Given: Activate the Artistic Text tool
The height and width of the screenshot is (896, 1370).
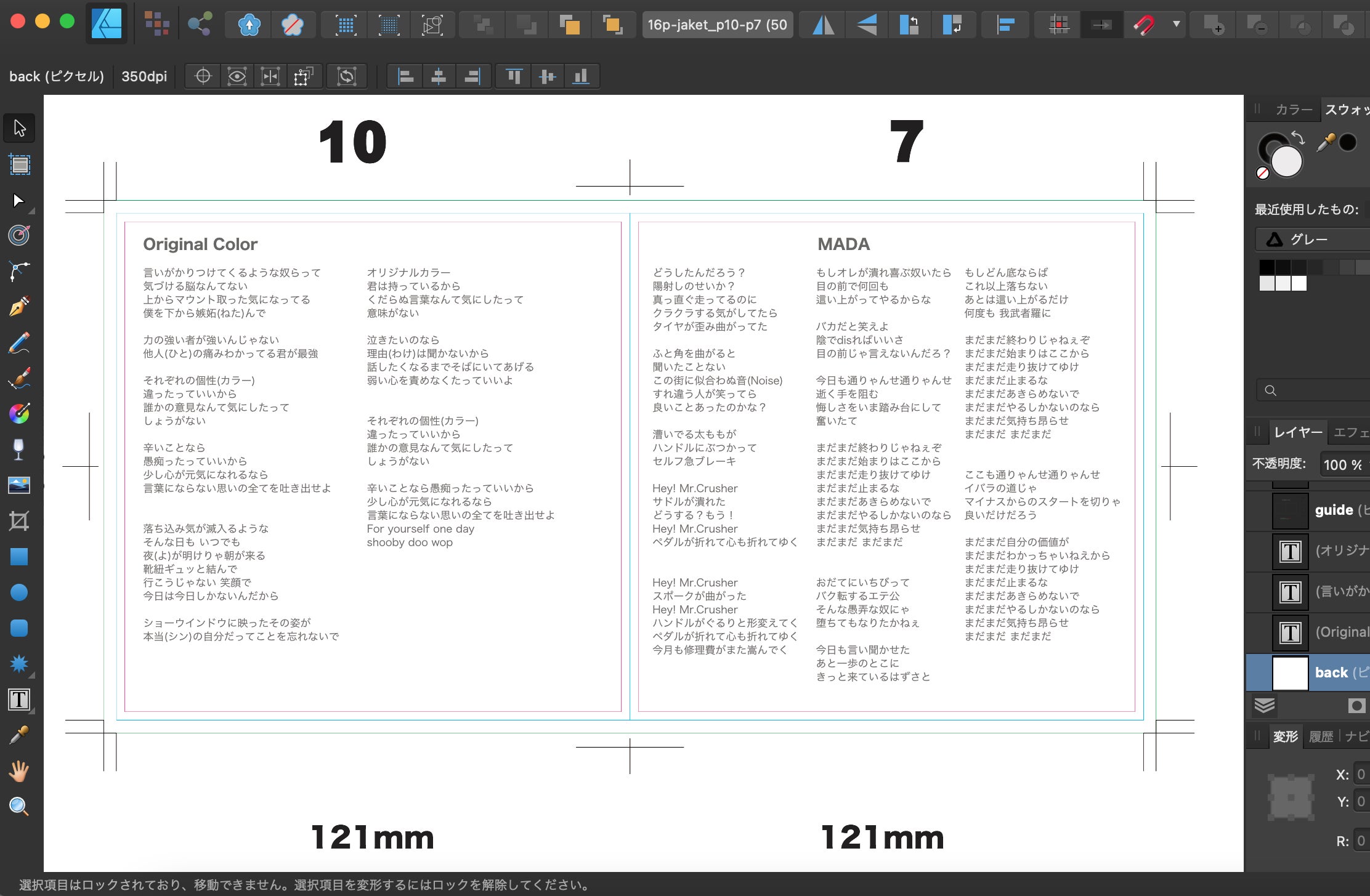Looking at the screenshot, I should click(x=19, y=700).
